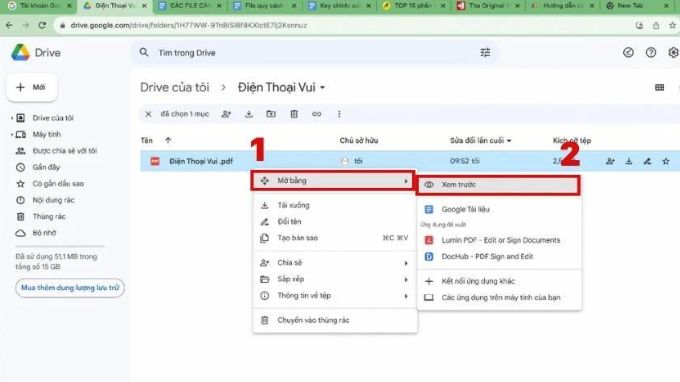Go back with browser back arrow

click(x=10, y=25)
